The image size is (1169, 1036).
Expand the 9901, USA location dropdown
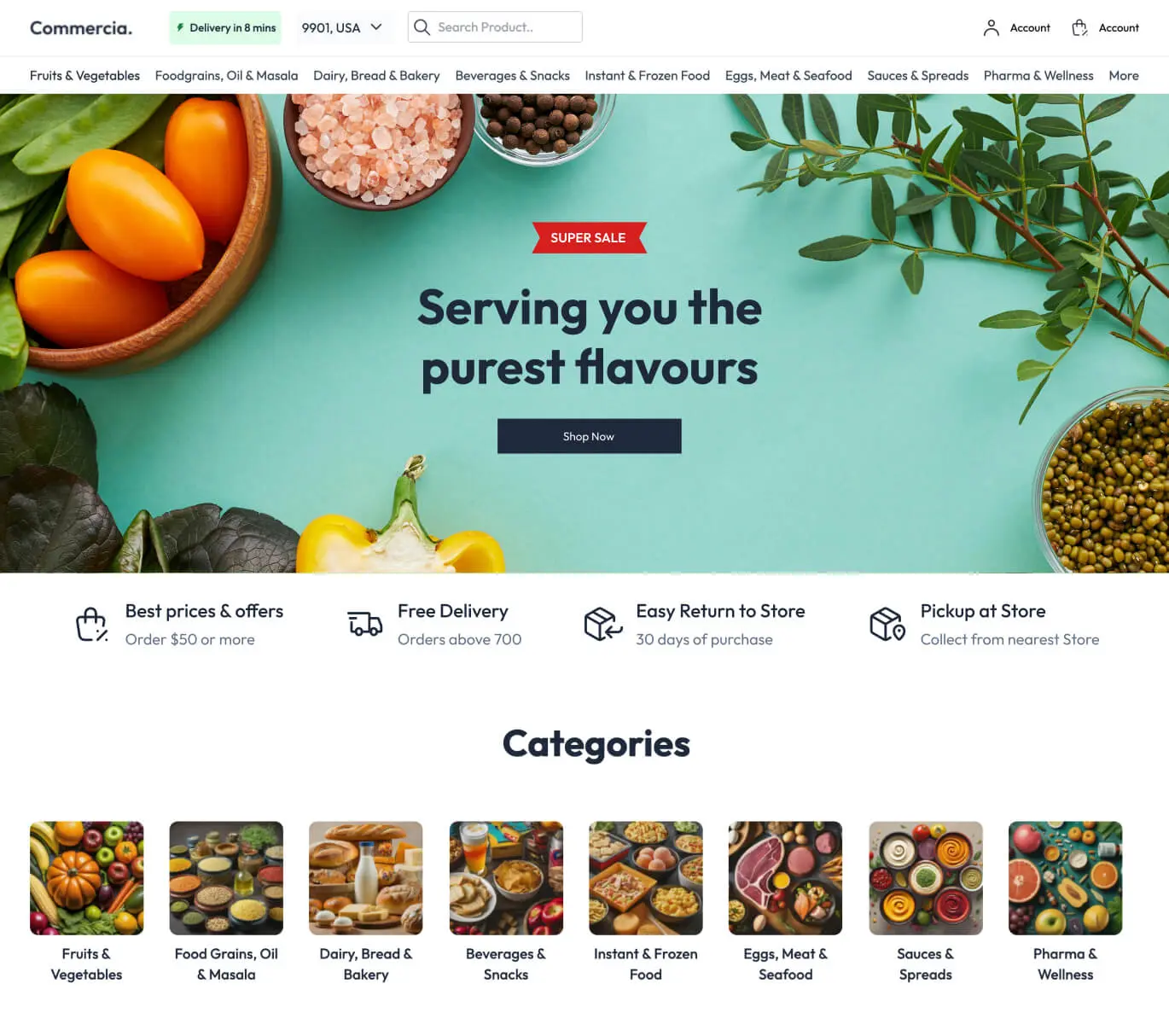coord(342,28)
